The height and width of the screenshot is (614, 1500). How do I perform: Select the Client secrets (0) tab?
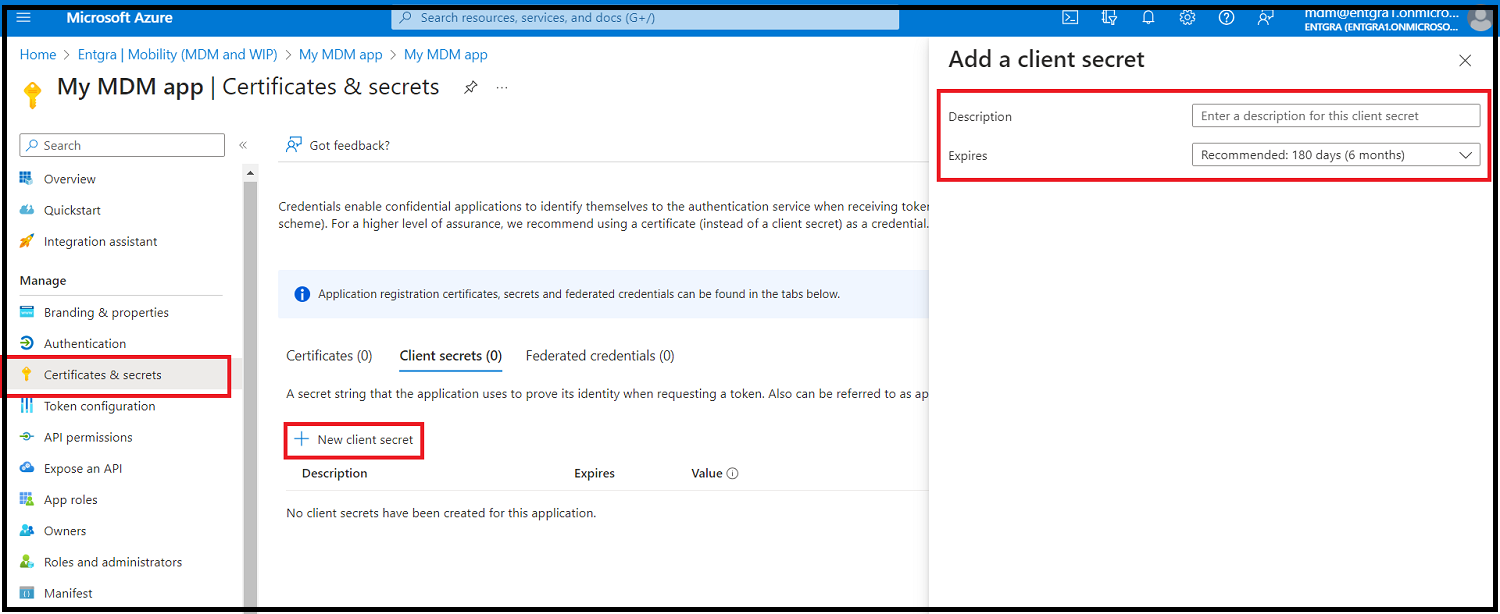(451, 356)
